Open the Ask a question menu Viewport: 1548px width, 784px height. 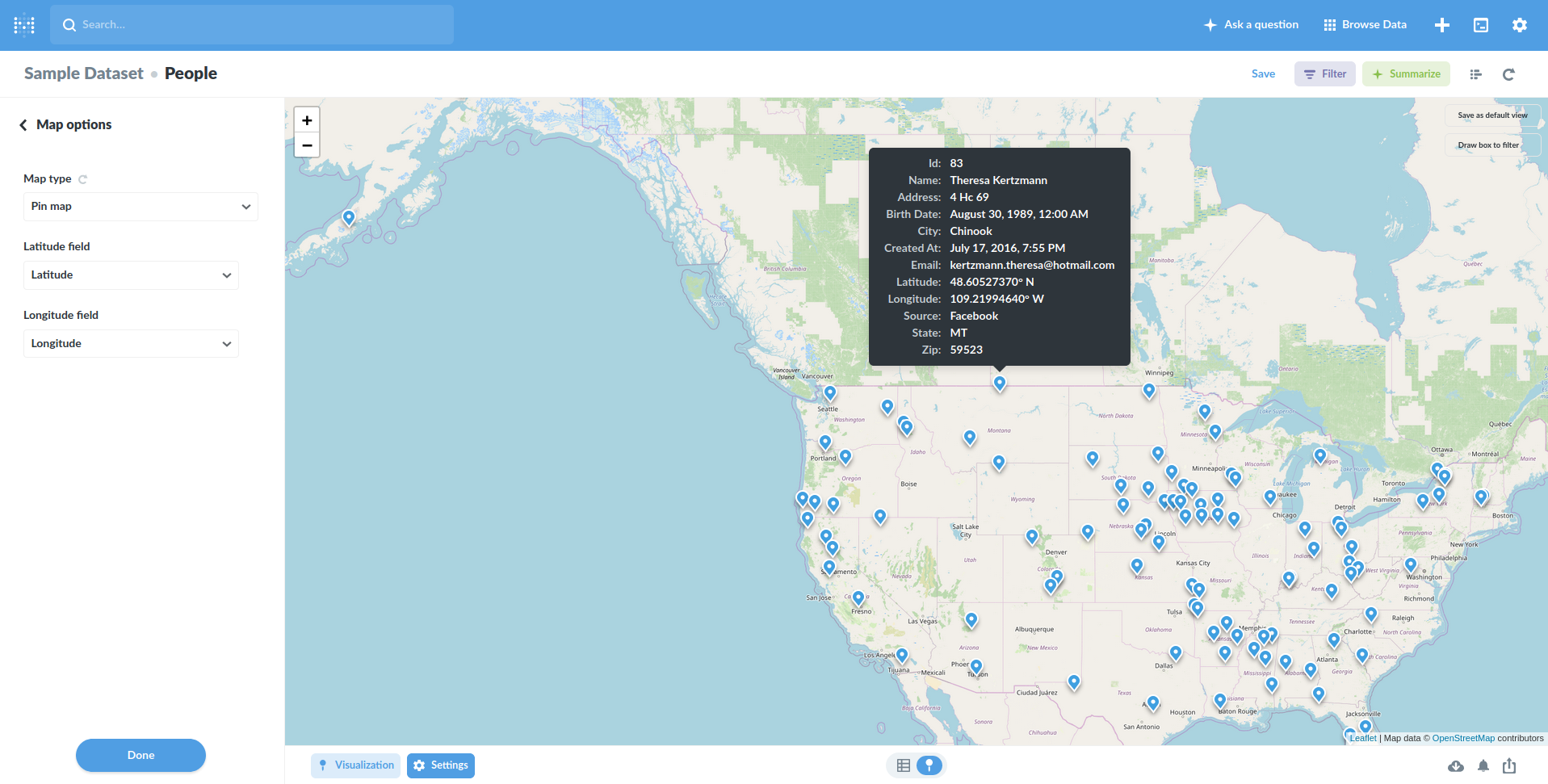click(1250, 24)
